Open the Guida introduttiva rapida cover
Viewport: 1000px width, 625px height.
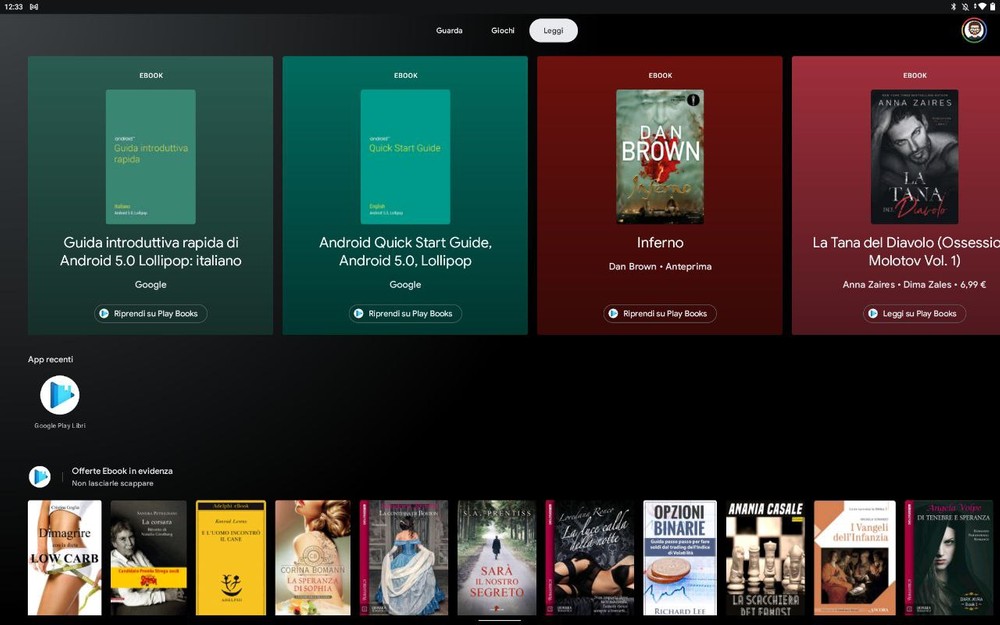tap(151, 157)
